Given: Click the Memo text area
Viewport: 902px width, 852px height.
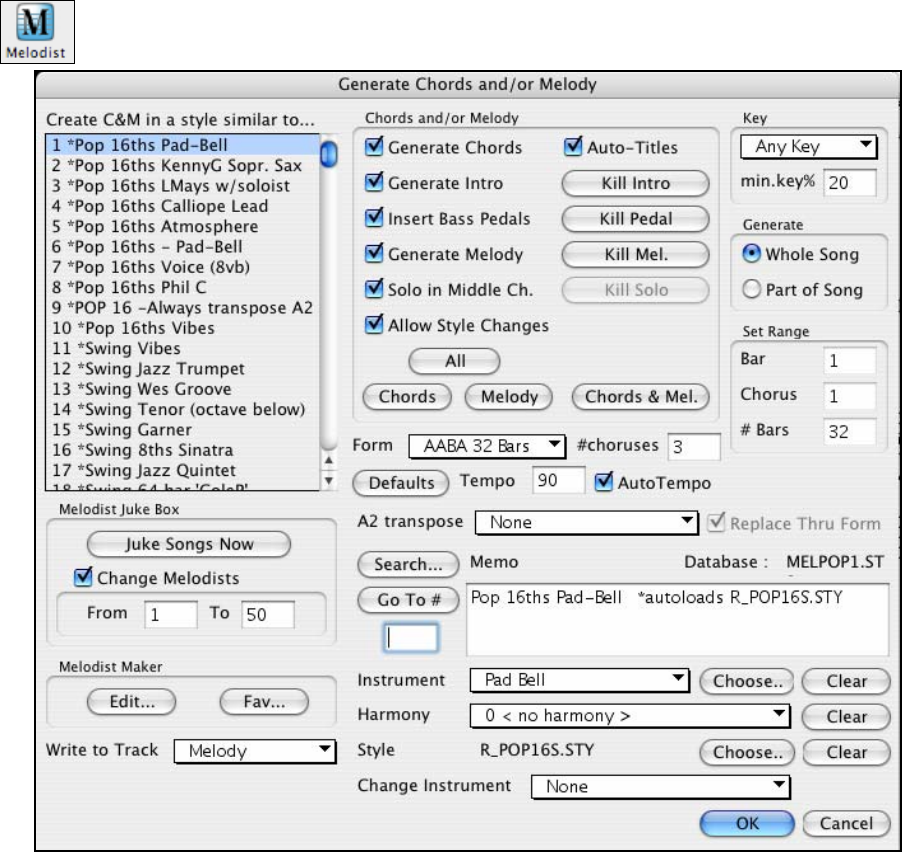Looking at the screenshot, I should pos(678,620).
